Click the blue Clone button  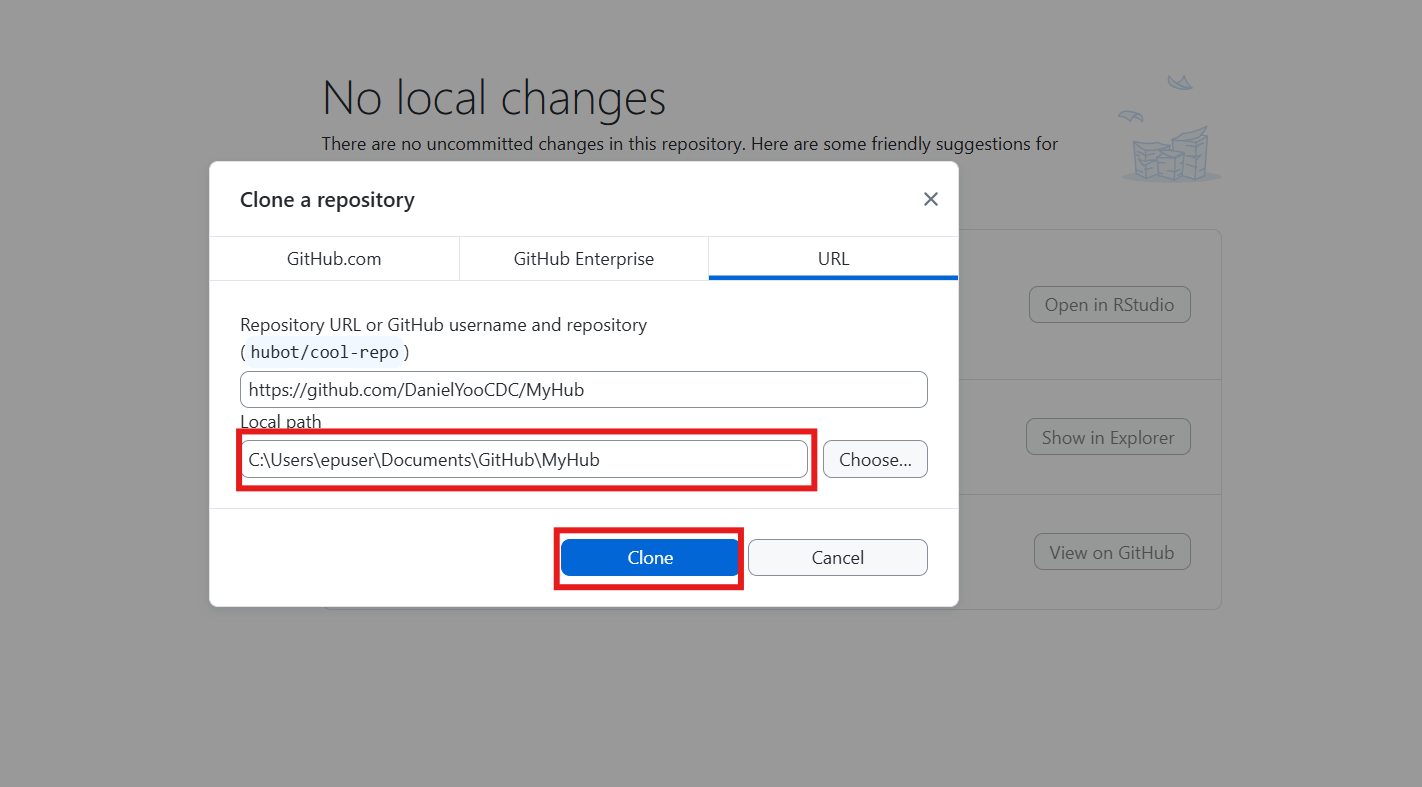(650, 558)
